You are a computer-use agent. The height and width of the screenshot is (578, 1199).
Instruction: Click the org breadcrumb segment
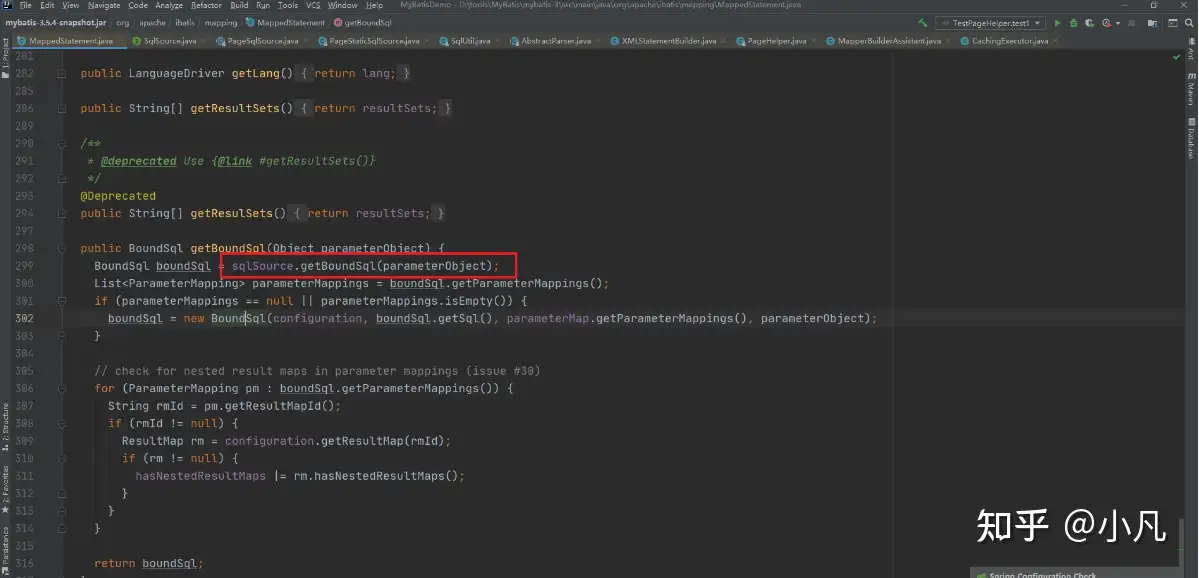122,23
